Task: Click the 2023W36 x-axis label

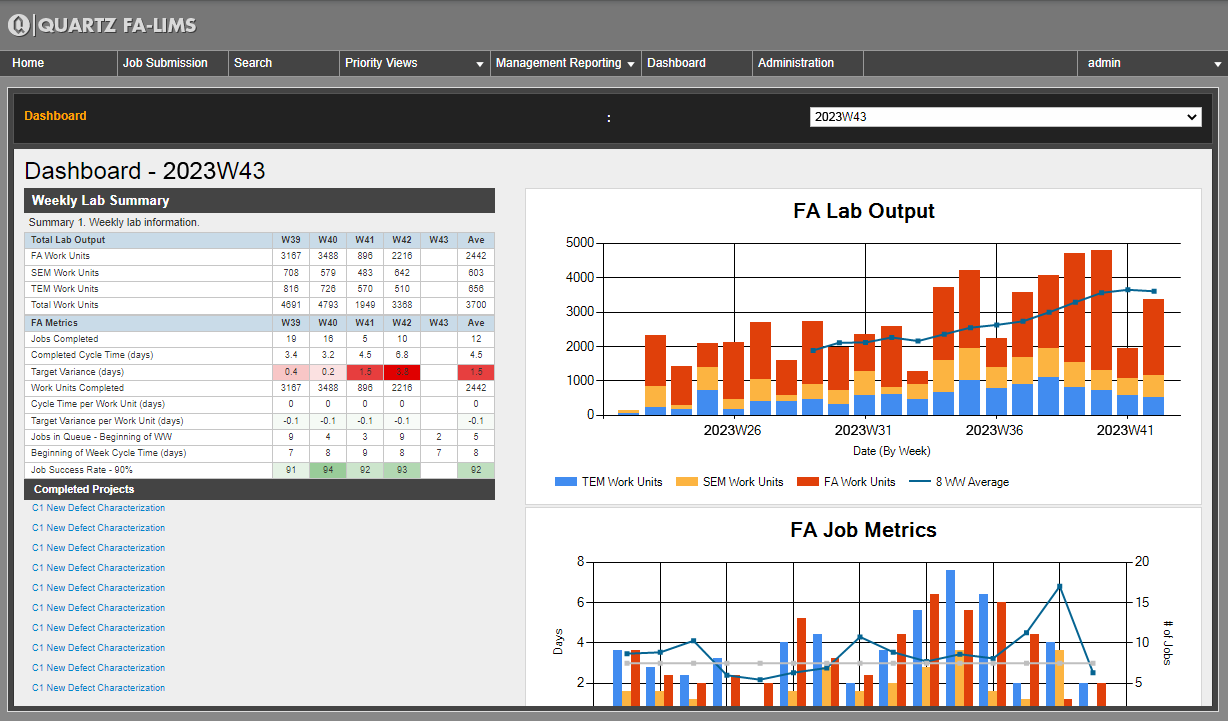Action: coord(994,431)
